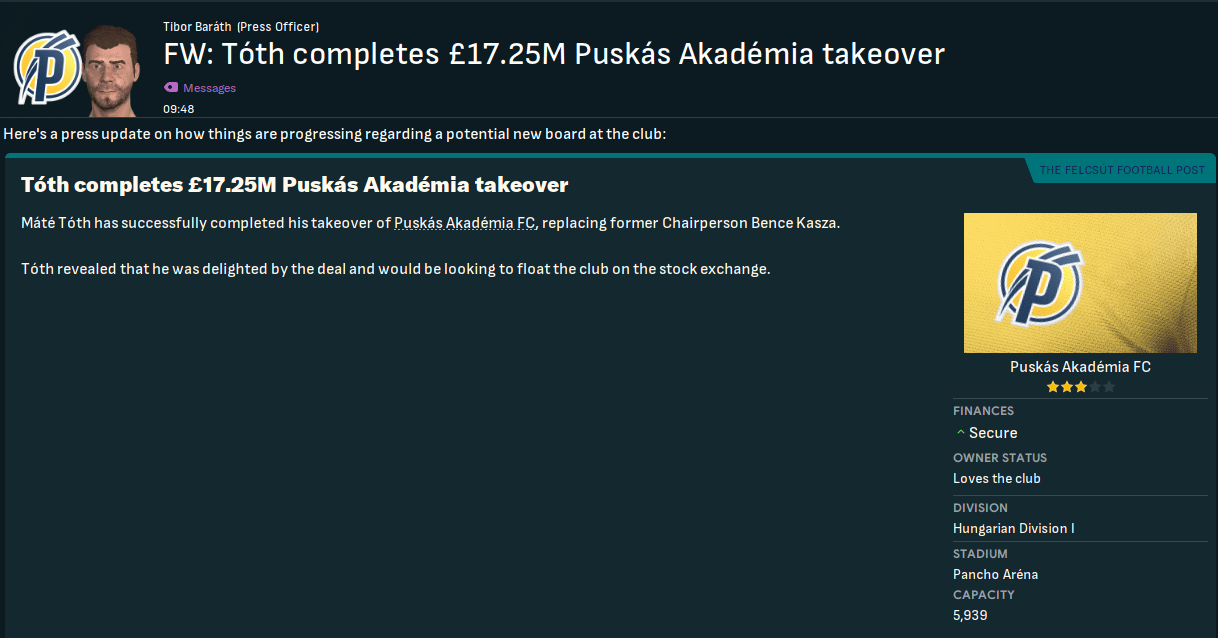Image resolution: width=1218 pixels, height=638 pixels.
Task: Open Hungarian Division I division entry
Action: [1013, 528]
